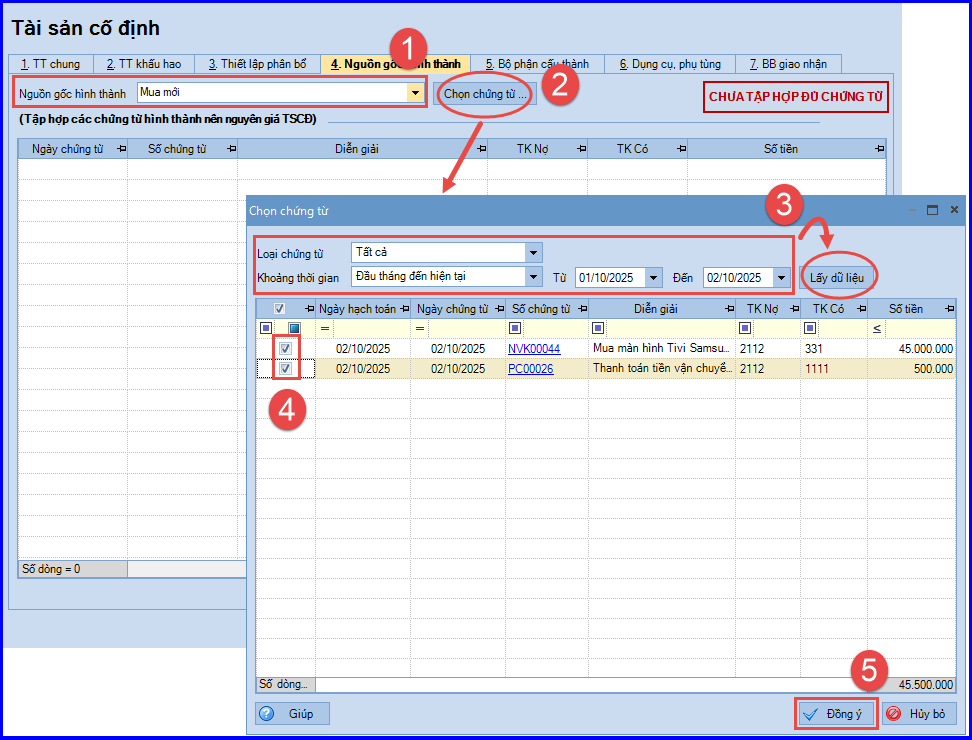Image resolution: width=972 pixels, height=740 pixels.
Task: Click the Lấy dữ liệu button
Action: coord(837,278)
